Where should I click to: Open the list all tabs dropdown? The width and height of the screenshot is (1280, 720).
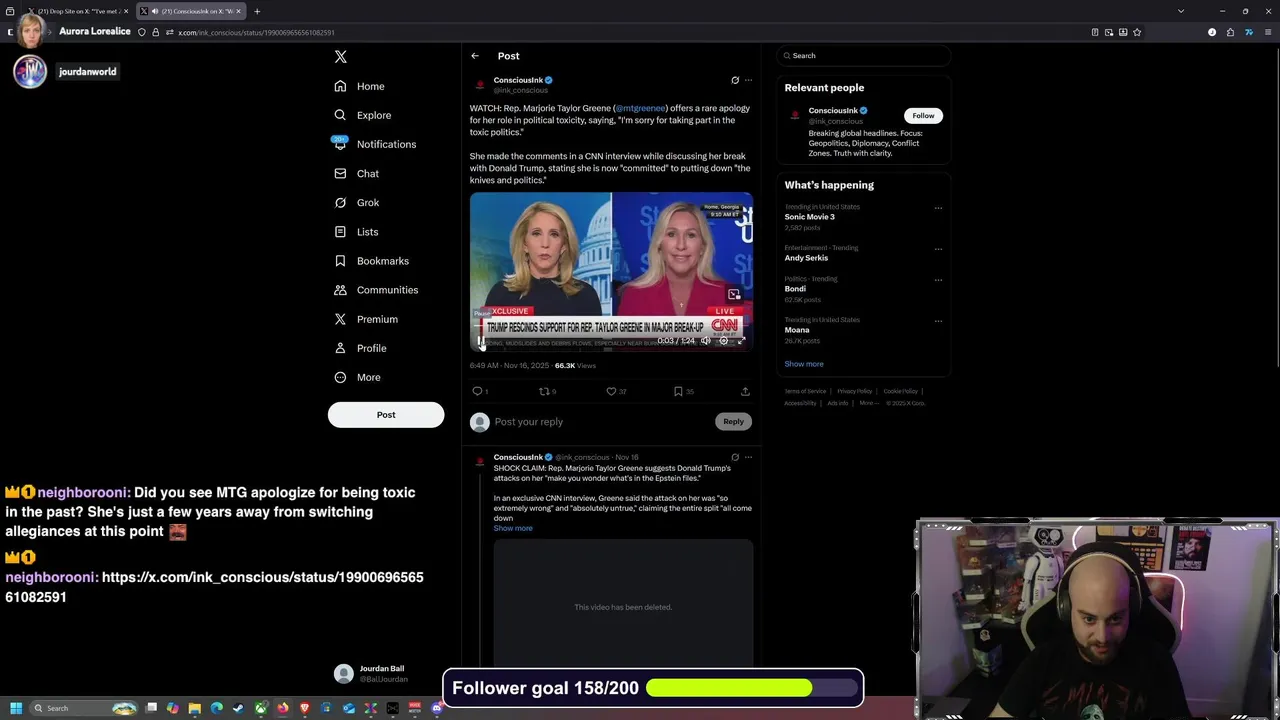click(1181, 11)
